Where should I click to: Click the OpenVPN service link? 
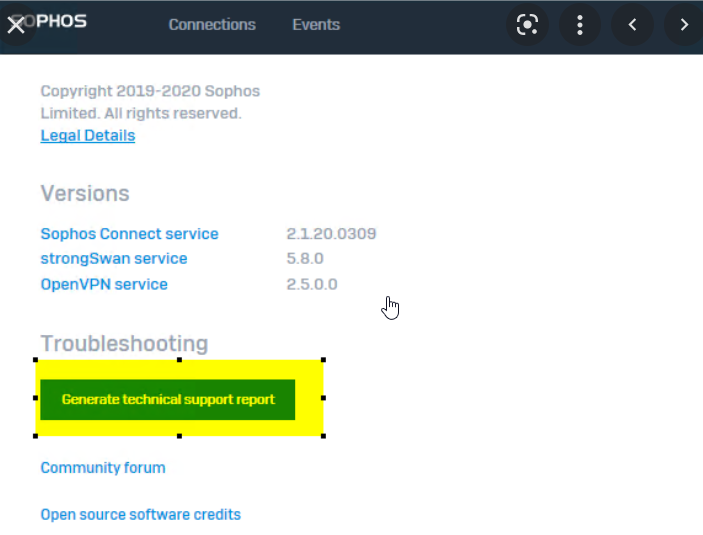coord(104,284)
